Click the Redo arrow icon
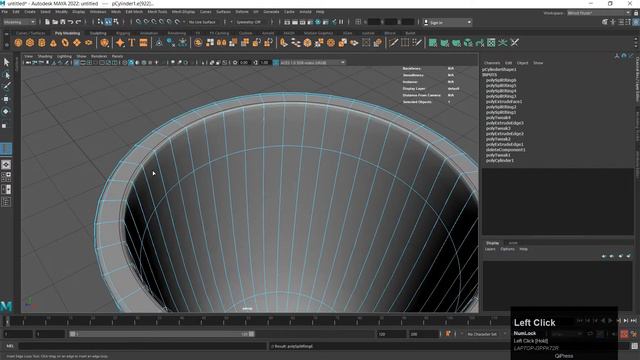This screenshot has width=640, height=360. coord(78,22)
